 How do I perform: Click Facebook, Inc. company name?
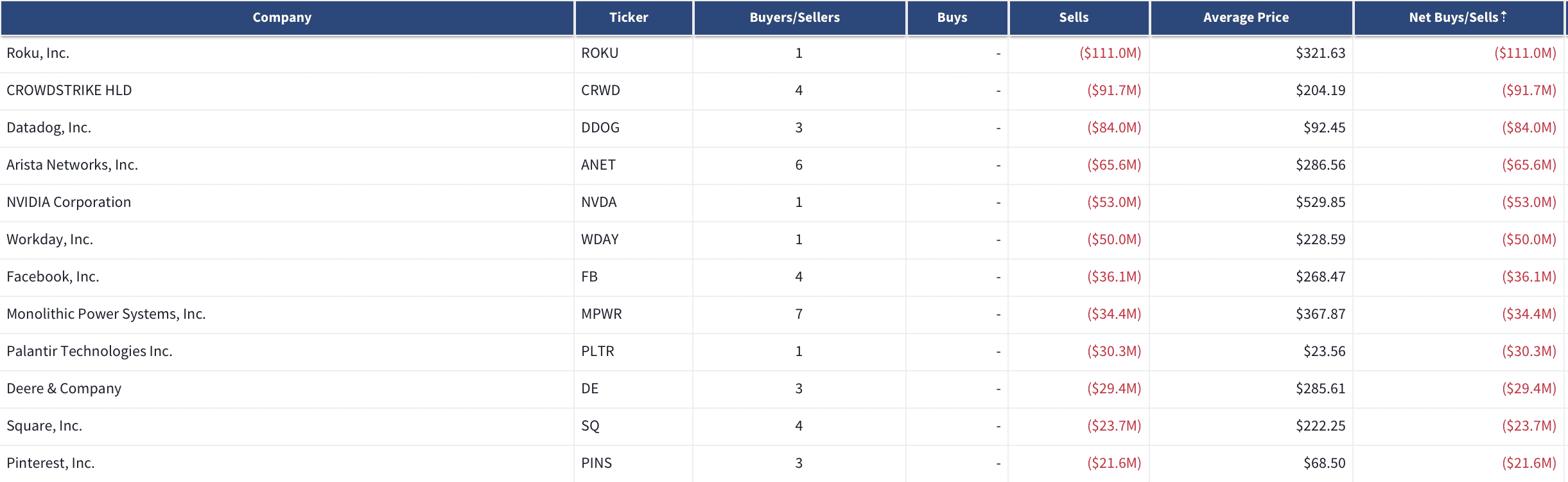click(x=53, y=277)
